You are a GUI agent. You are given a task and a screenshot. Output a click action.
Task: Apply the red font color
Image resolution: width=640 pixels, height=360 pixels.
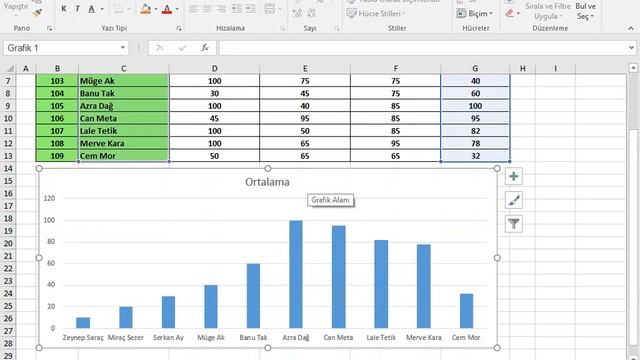tap(167, 9)
